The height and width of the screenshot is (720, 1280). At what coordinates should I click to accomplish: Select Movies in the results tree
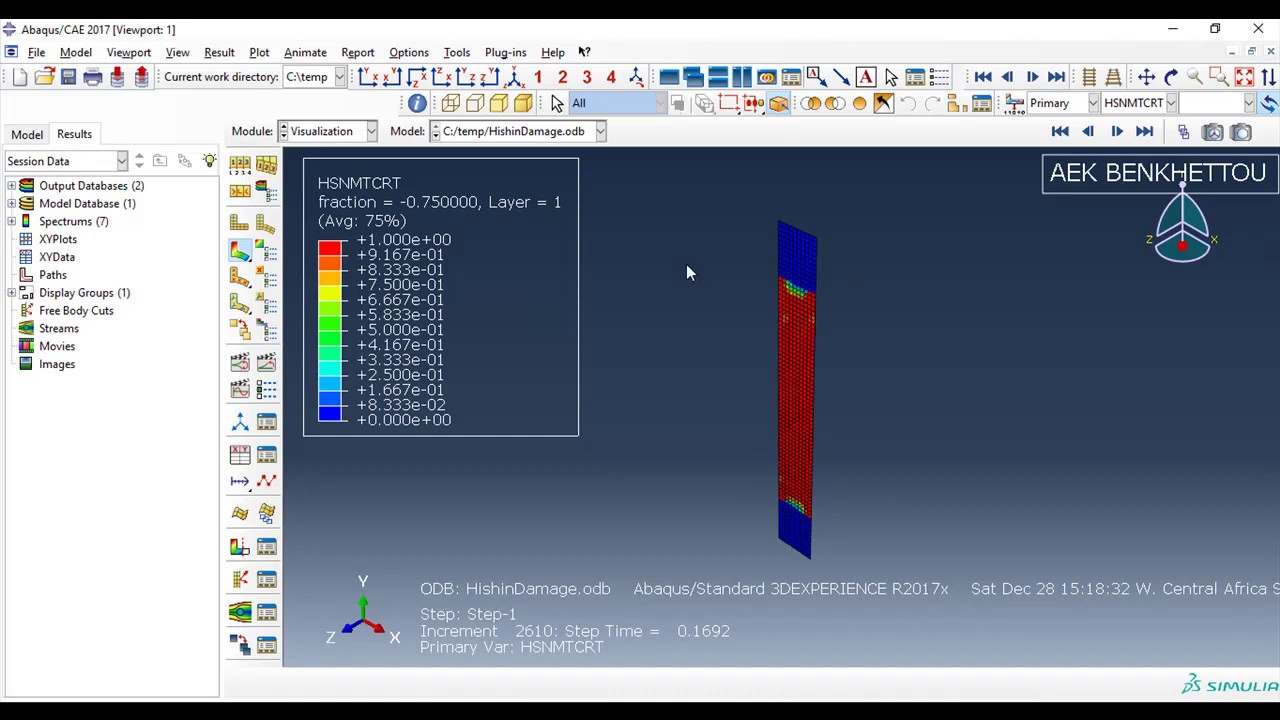coord(57,346)
